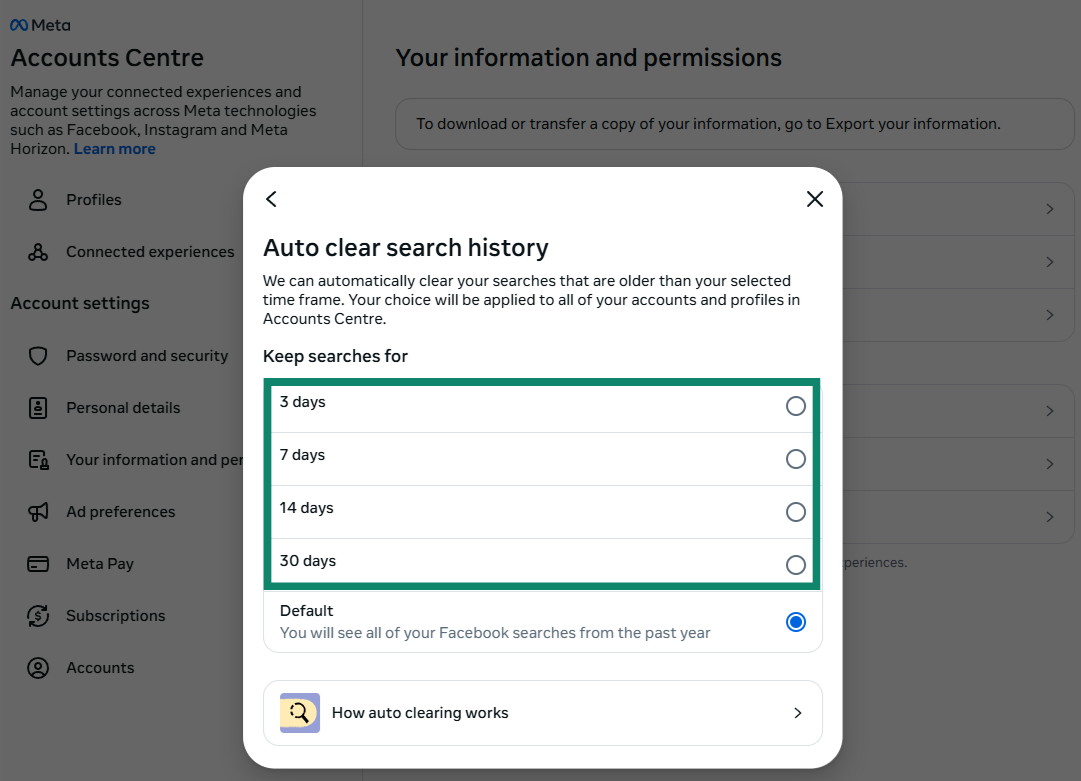Select the Profiles icon in the sidebar
1081x781 pixels.
(37, 199)
